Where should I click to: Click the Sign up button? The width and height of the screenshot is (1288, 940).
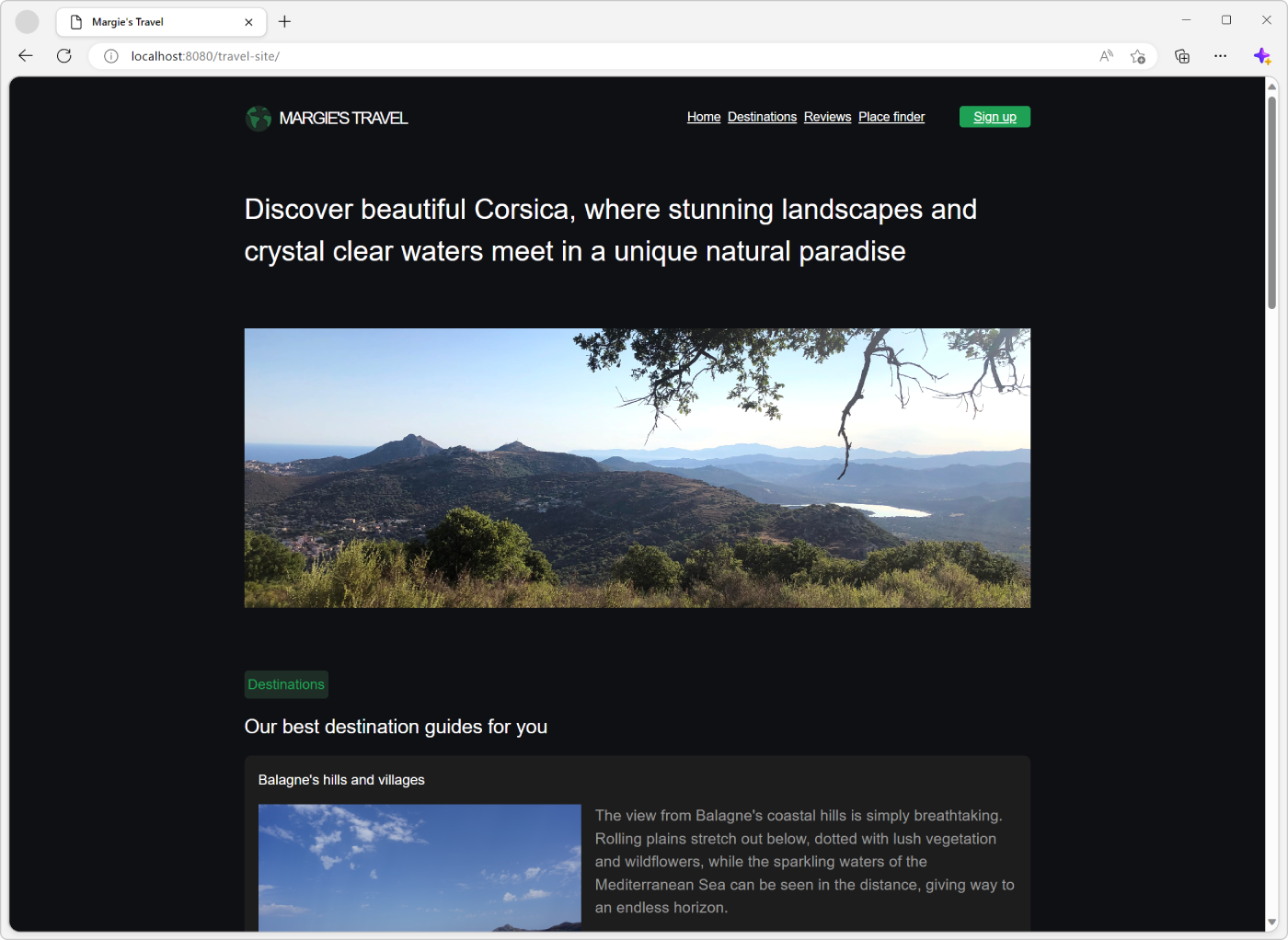[995, 117]
